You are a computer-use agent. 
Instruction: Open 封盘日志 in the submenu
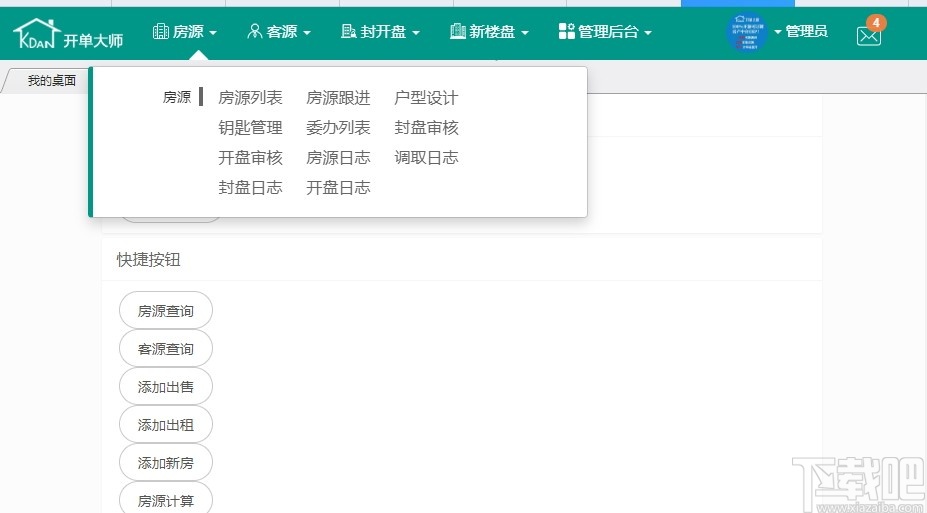251,188
